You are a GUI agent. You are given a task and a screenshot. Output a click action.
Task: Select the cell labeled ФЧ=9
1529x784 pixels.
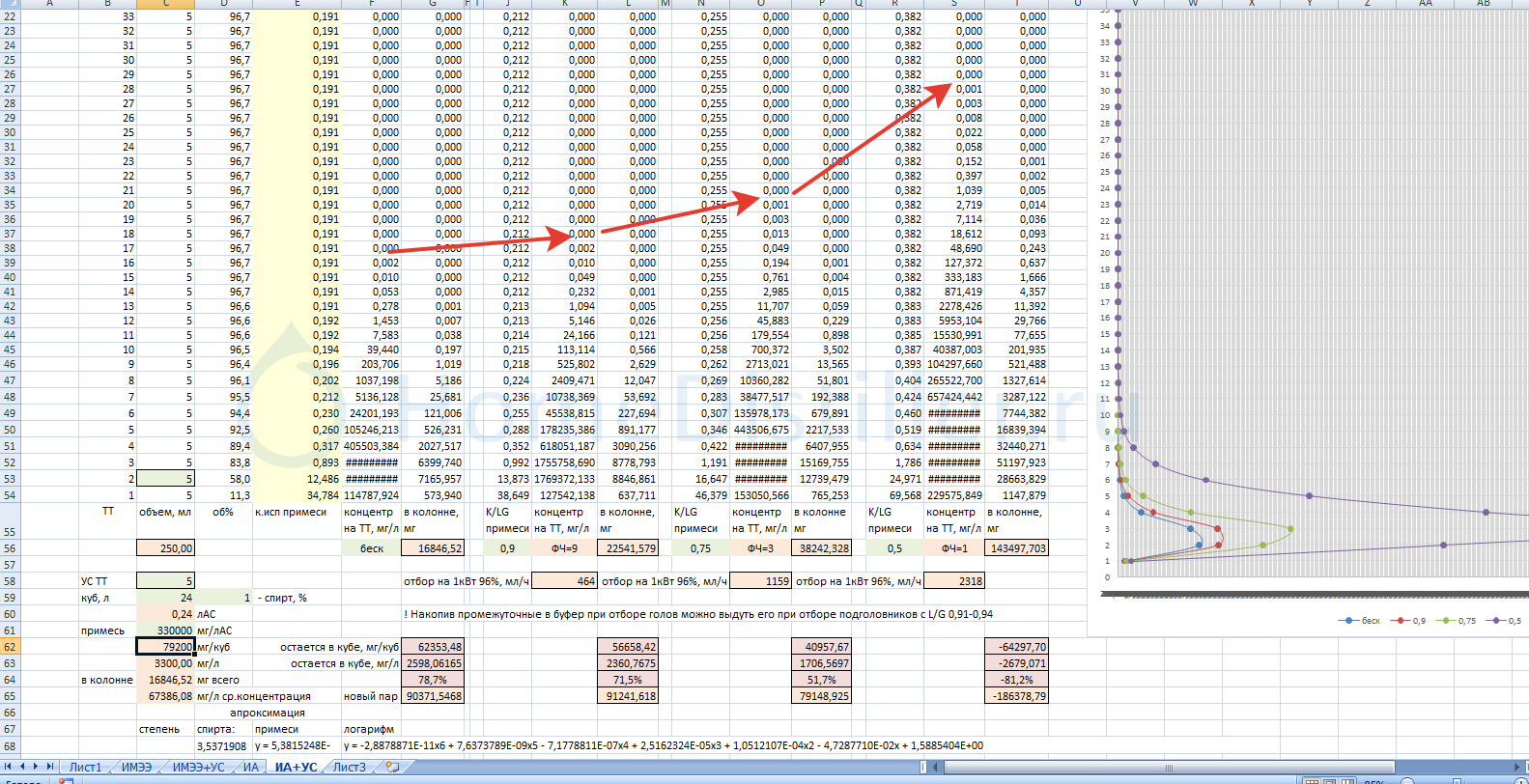pos(564,548)
